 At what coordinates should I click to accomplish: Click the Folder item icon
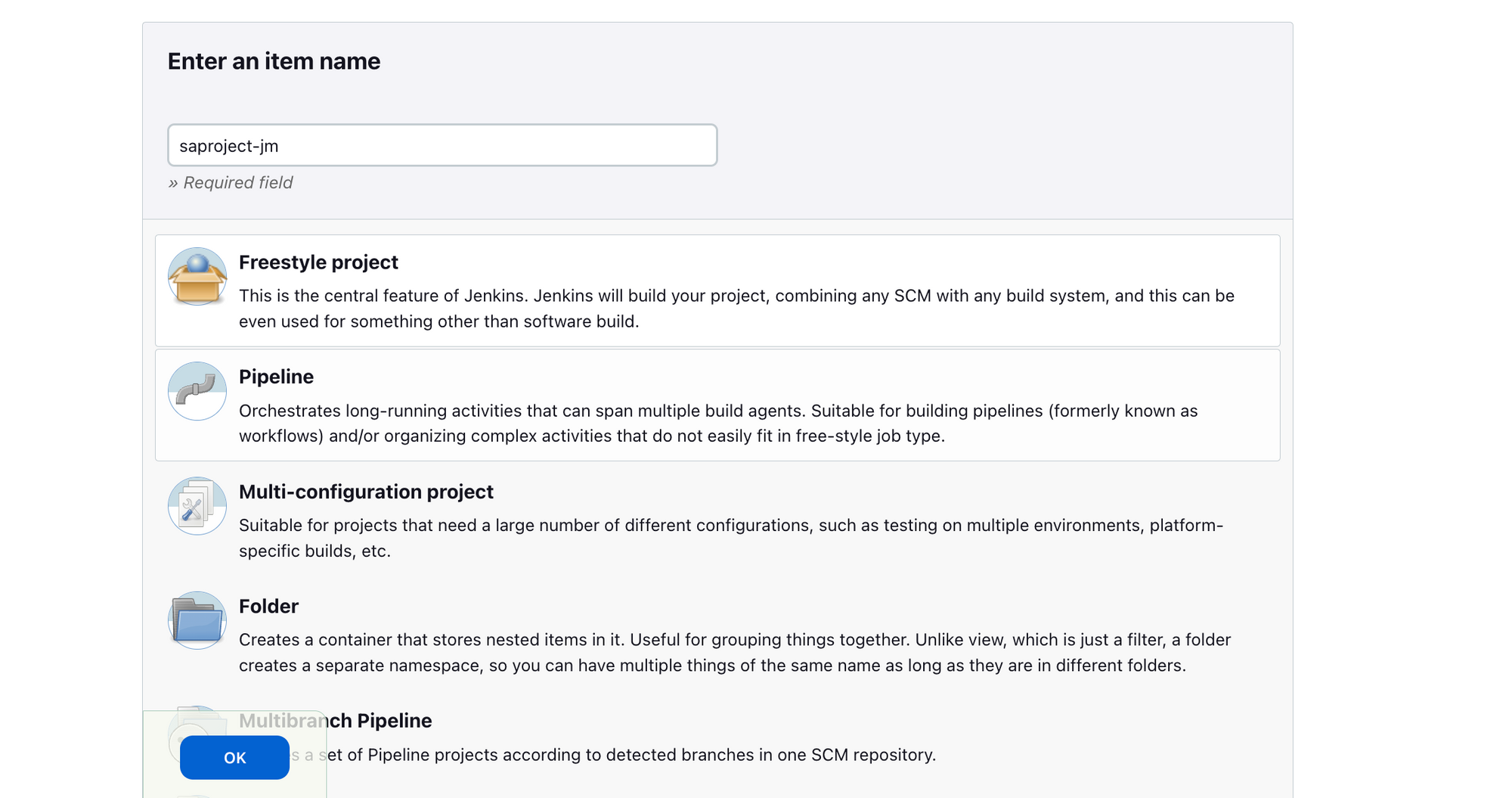coord(197,620)
